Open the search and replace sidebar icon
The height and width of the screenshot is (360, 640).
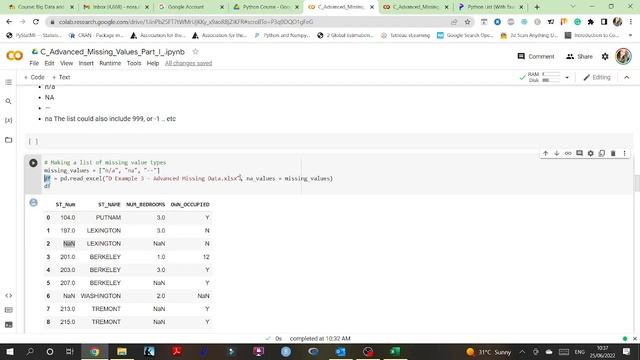coord(9,101)
